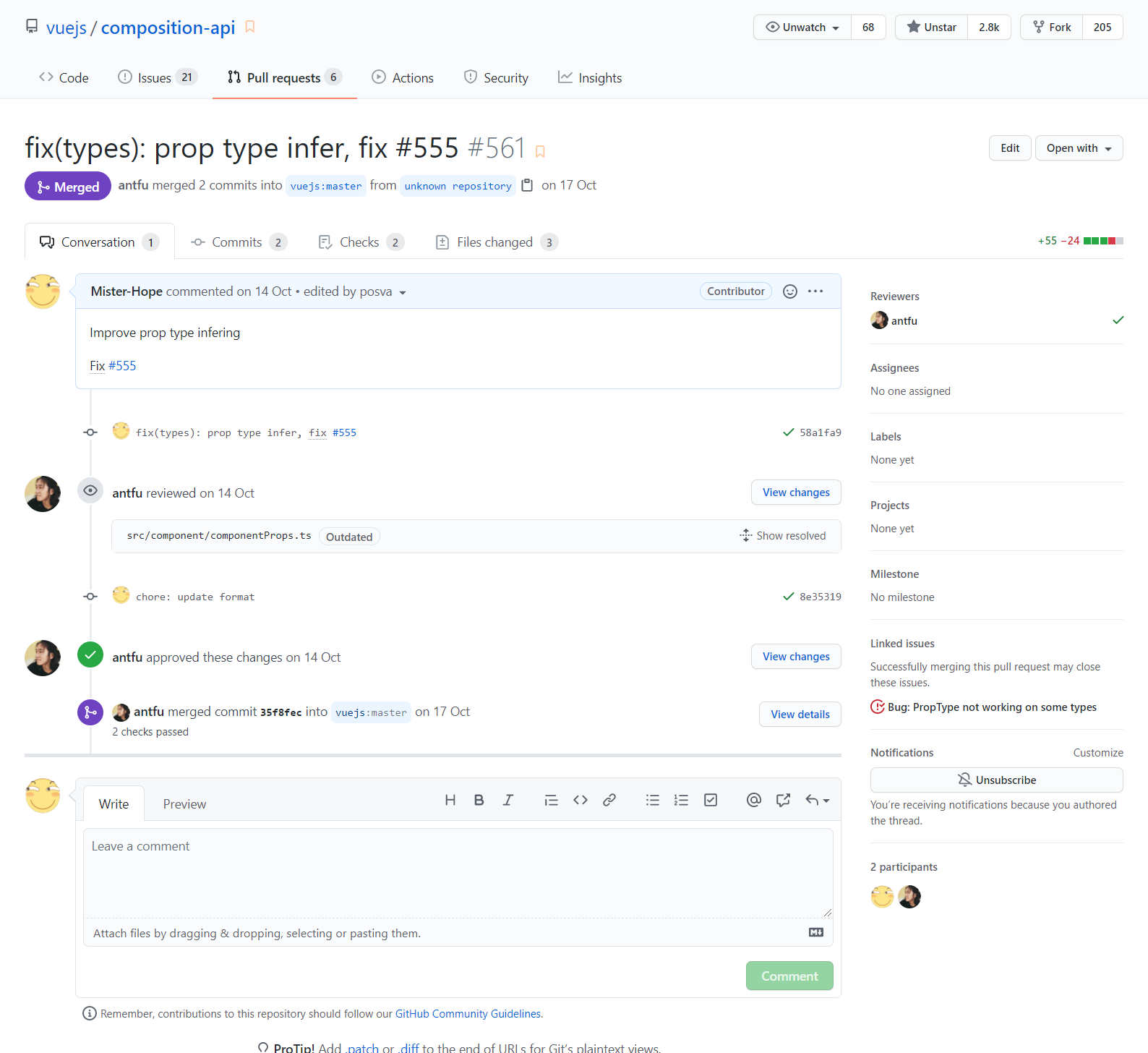Viewport: 1148px width, 1053px height.
Task: Open the Security tab
Action: pyautogui.click(x=496, y=77)
